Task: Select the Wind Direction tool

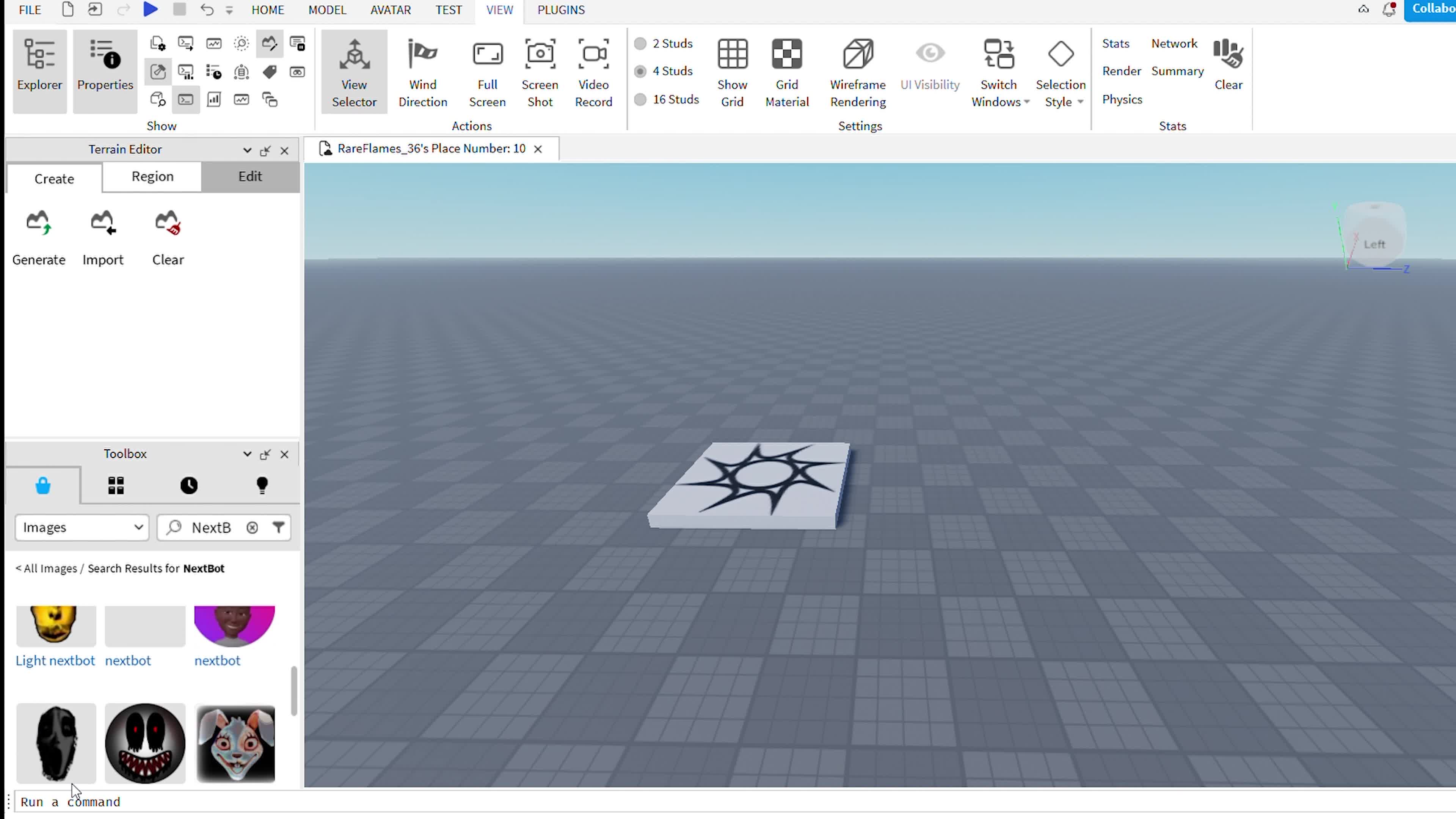Action: pyautogui.click(x=422, y=71)
